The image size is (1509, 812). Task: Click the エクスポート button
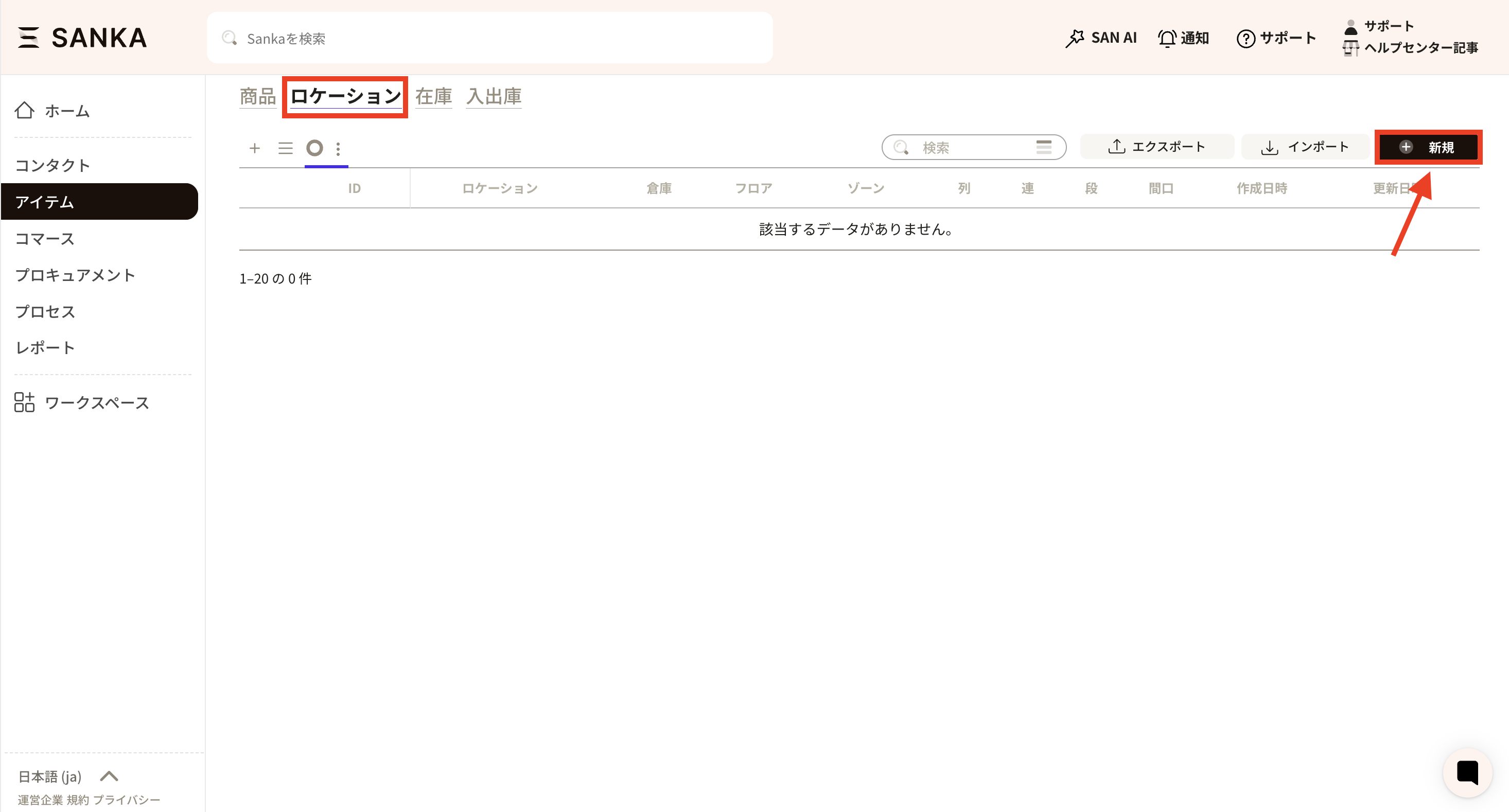1156,147
